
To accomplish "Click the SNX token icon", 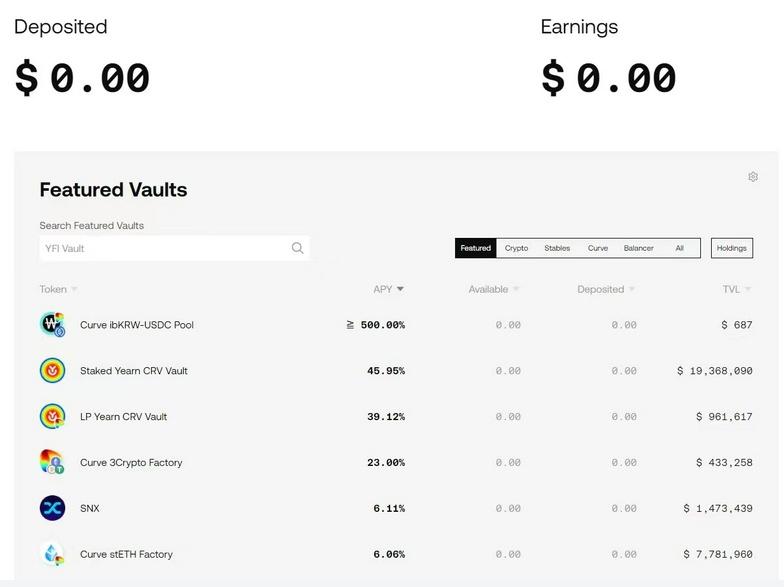I will [x=52, y=508].
